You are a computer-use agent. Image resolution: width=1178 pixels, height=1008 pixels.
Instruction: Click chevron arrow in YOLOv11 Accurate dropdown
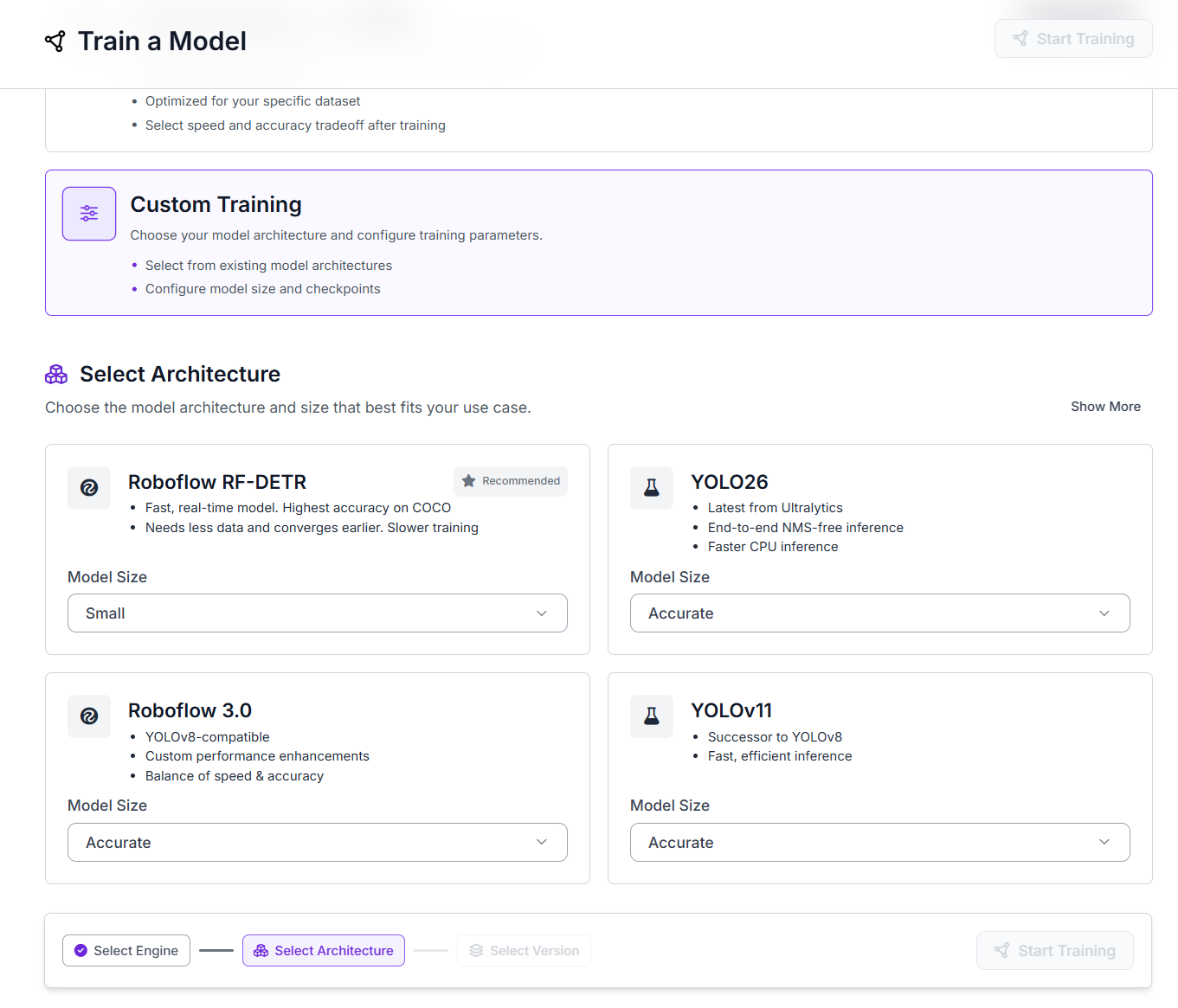pos(1104,842)
